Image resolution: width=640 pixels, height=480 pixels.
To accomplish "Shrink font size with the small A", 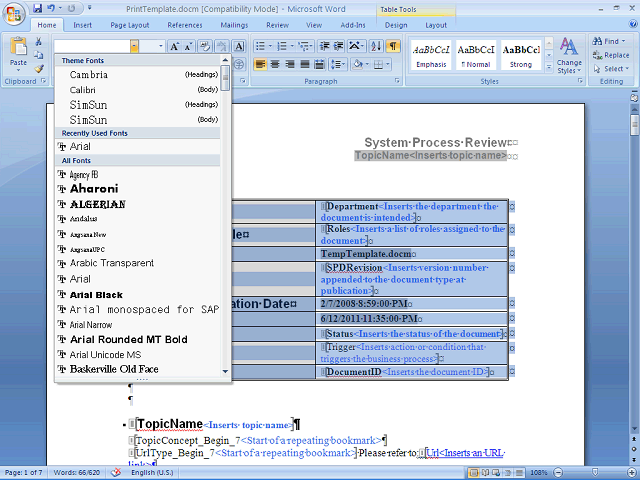I will point(188,46).
